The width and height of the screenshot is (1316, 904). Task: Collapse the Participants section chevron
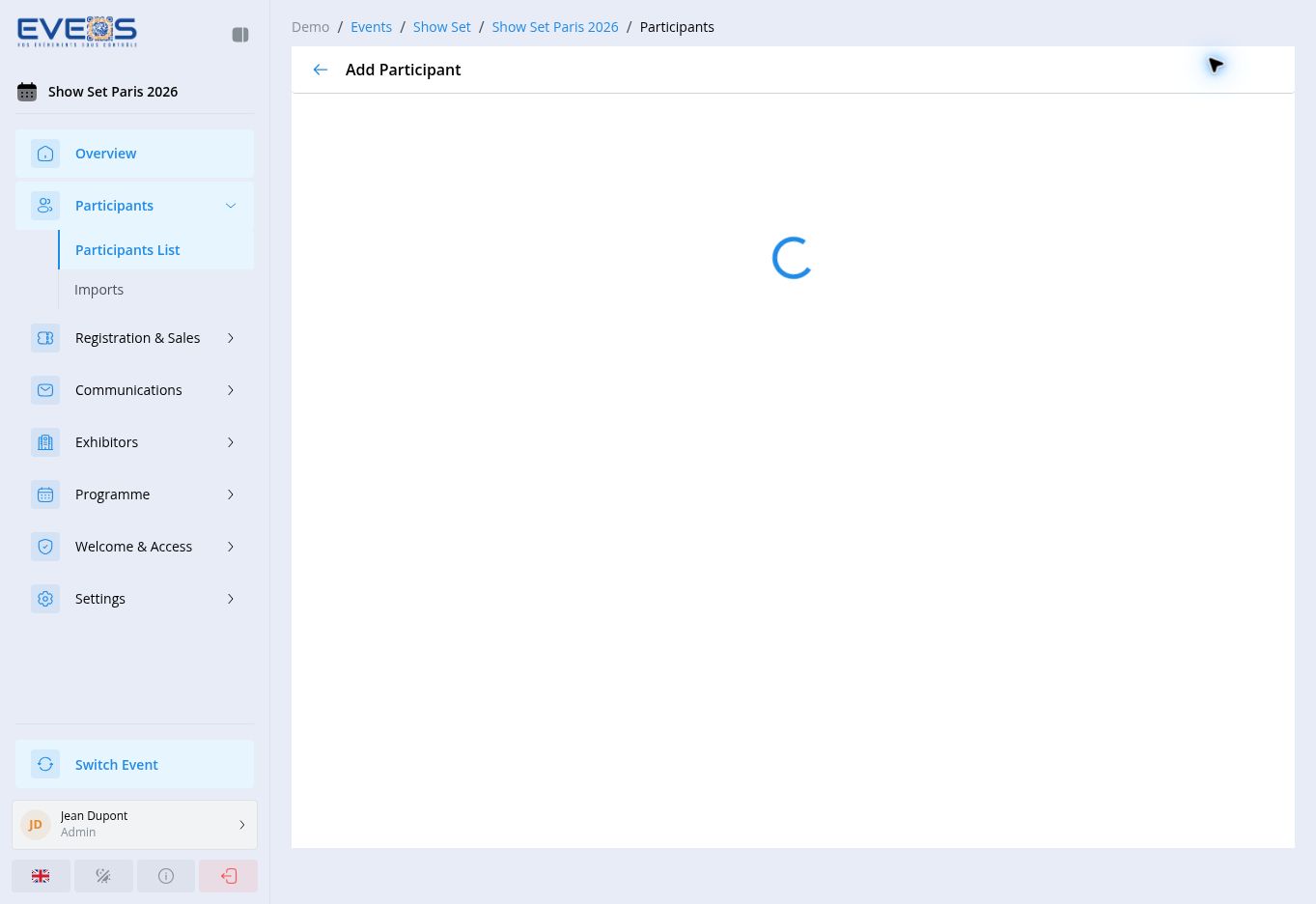(231, 206)
